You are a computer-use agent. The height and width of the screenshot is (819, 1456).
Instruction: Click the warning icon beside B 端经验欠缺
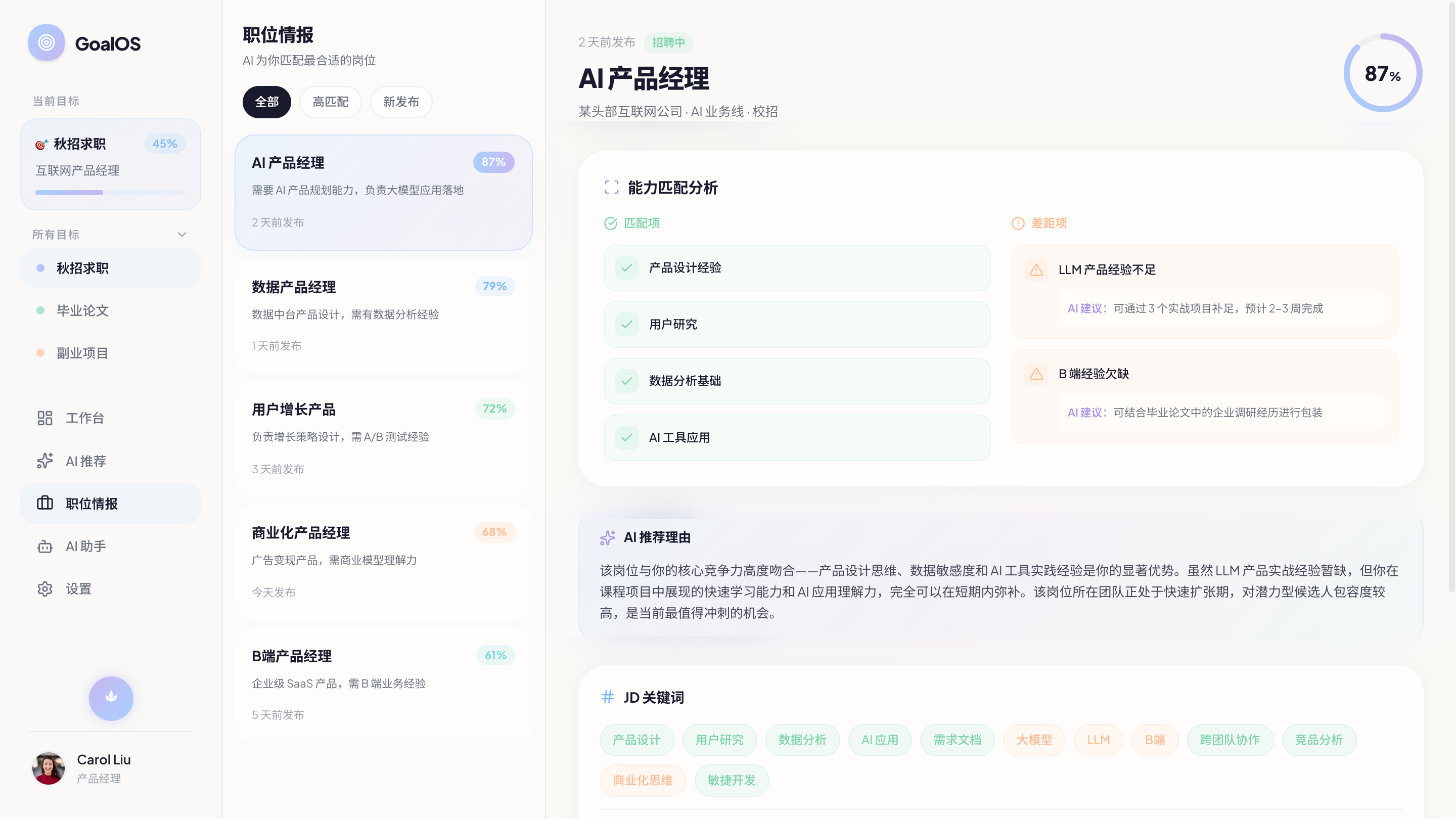point(1036,374)
